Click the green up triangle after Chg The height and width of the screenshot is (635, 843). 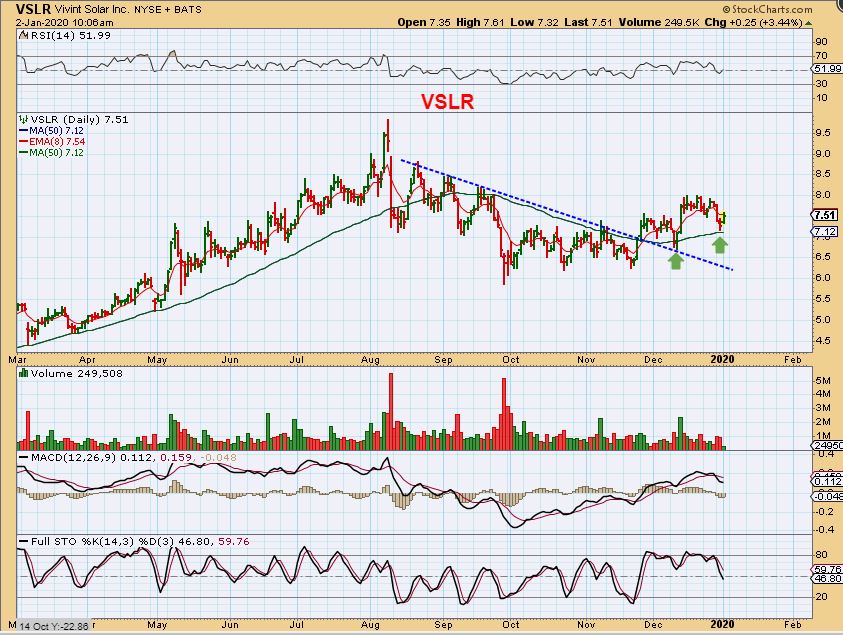809,23
